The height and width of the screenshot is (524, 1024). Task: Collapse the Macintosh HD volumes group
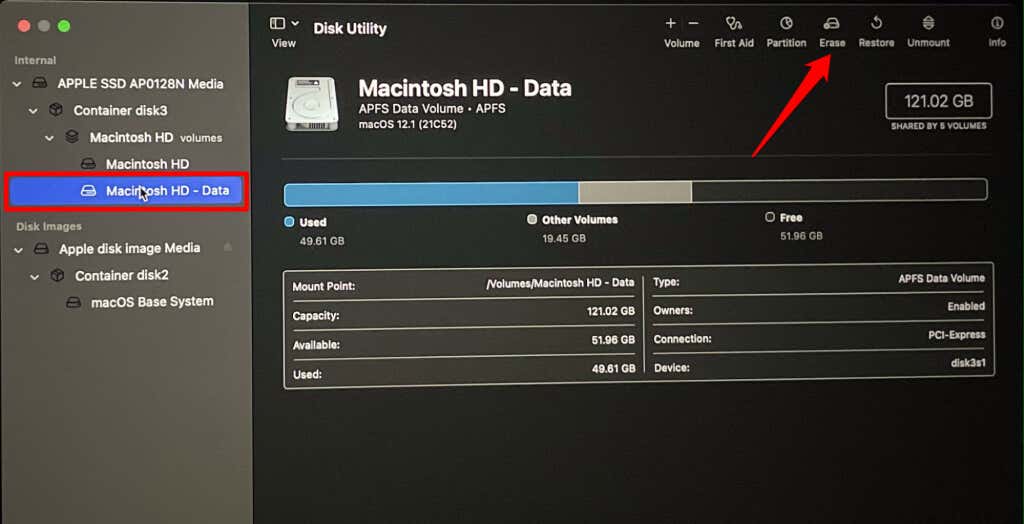pos(50,138)
